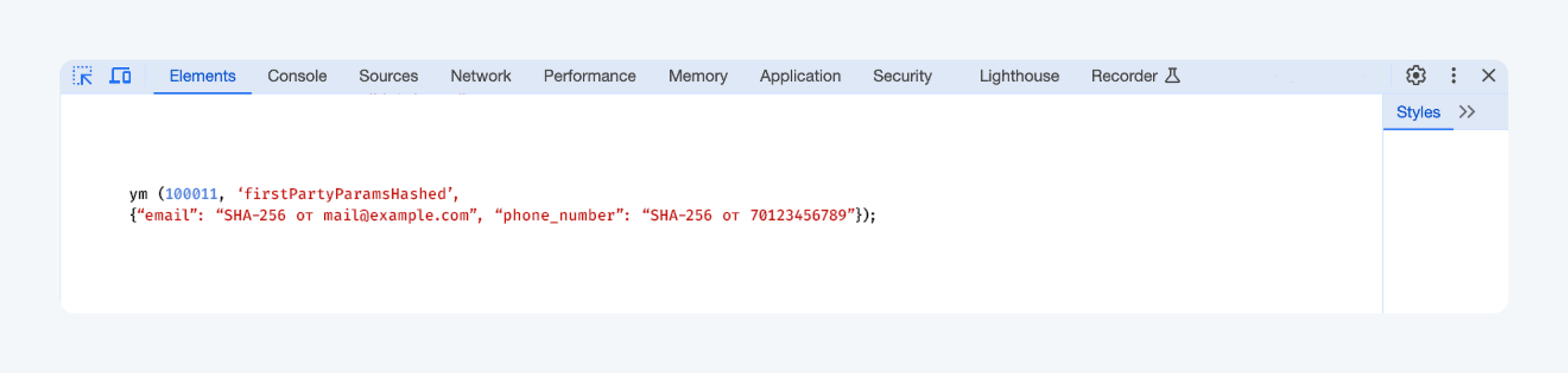The width and height of the screenshot is (1568, 373).
Task: Open the Sources tab
Action: 388,76
